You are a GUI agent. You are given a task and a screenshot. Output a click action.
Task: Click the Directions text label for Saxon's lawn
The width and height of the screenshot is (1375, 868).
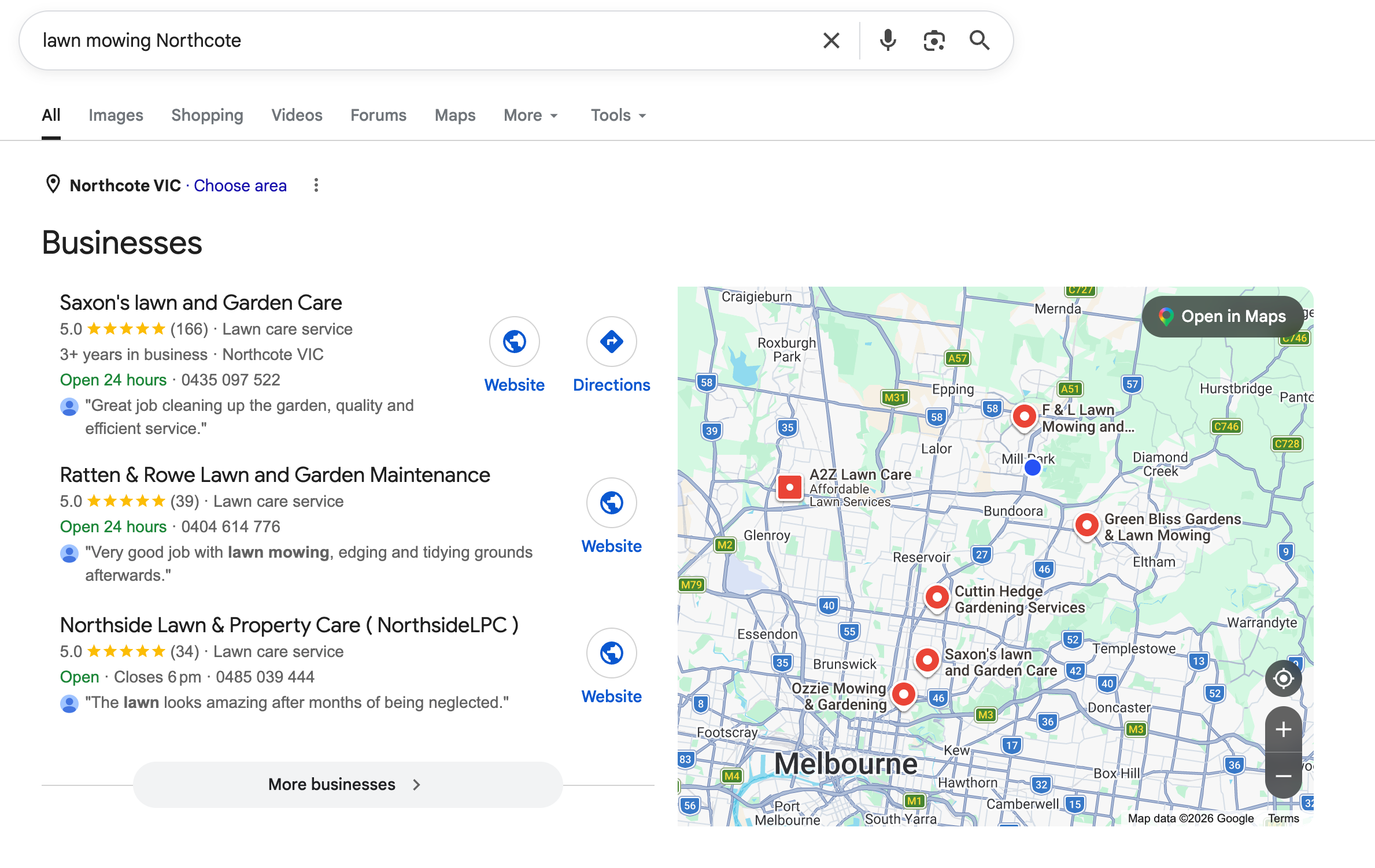[x=611, y=385]
